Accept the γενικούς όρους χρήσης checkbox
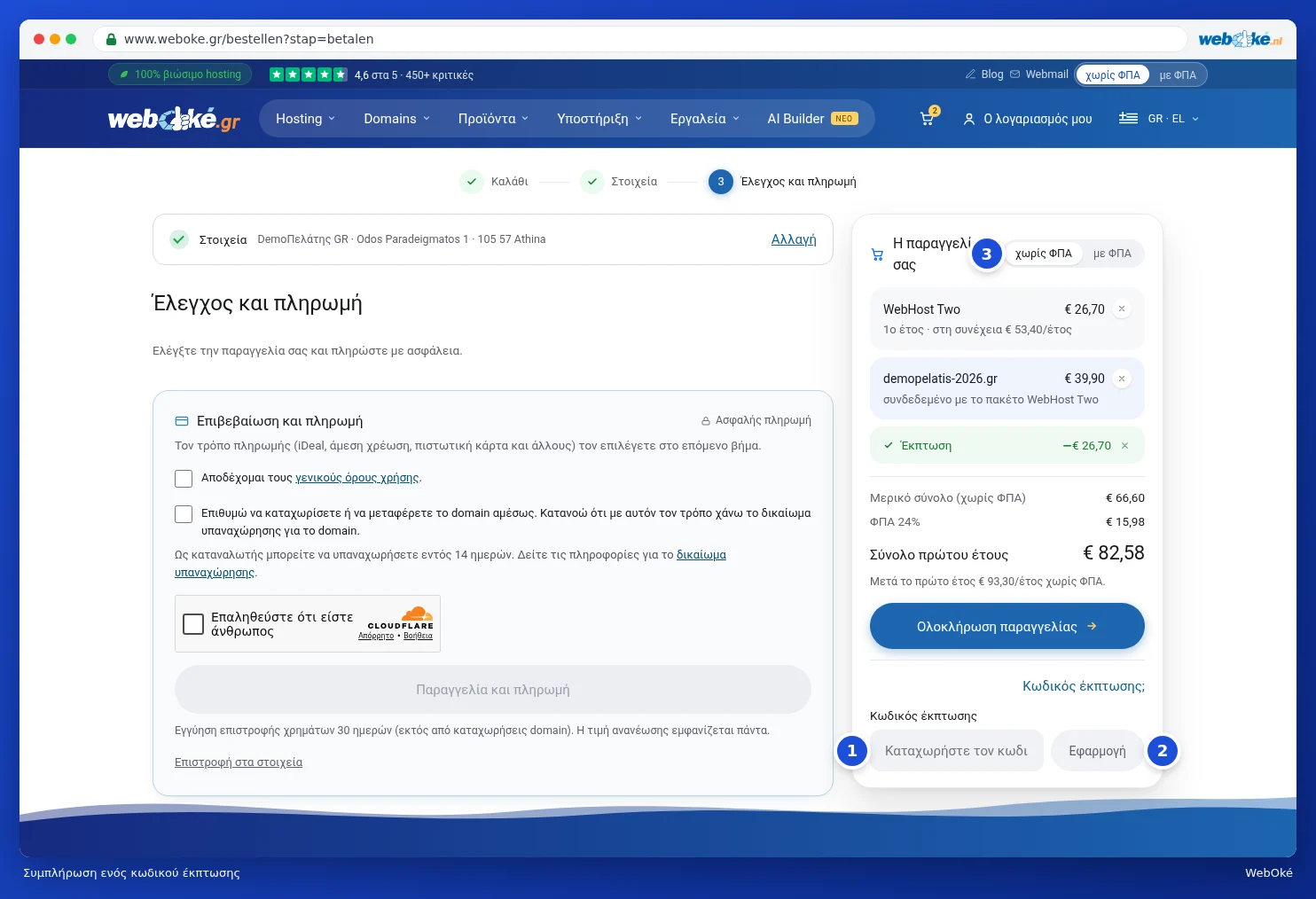 184,479
